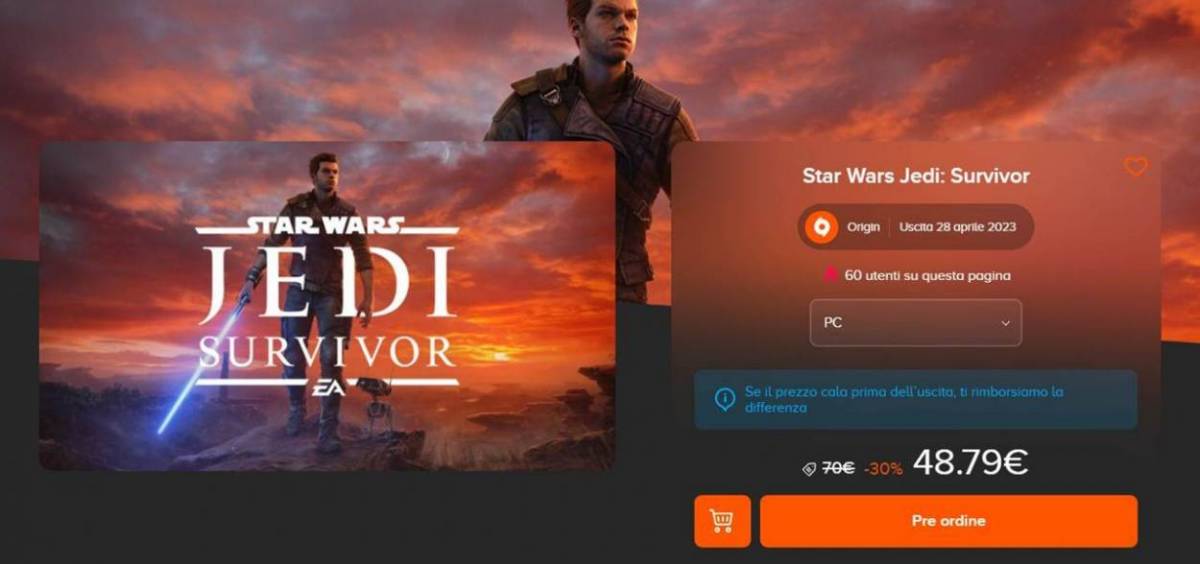Click the user icon beside 60 utenti

830,275
